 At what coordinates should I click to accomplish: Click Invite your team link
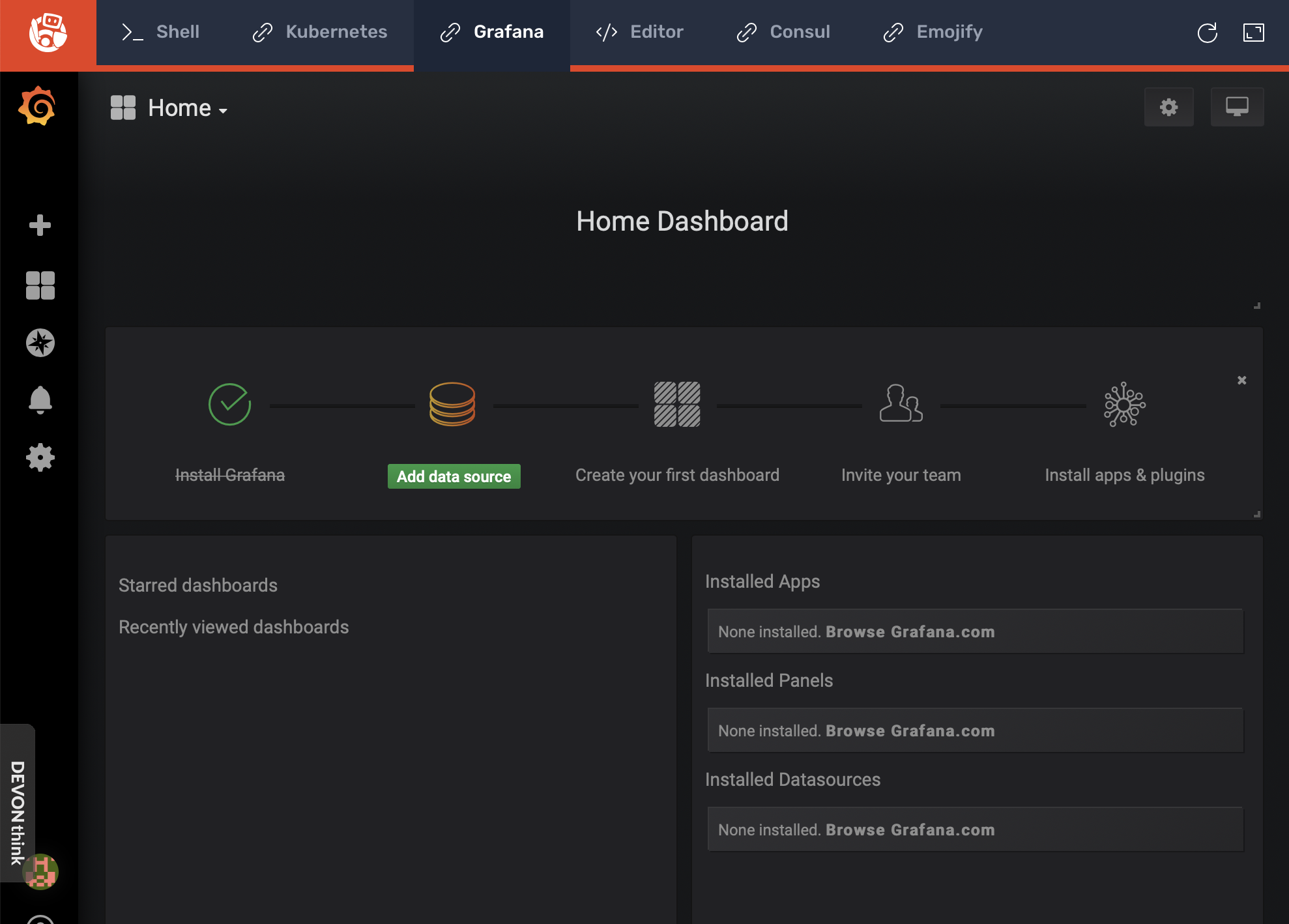901,475
